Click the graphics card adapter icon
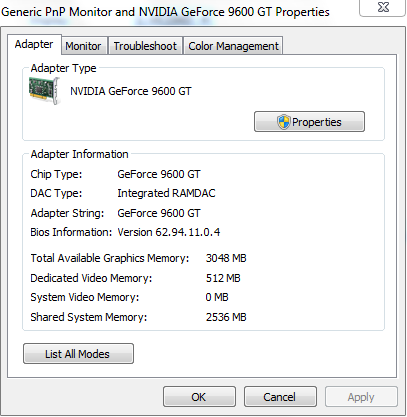 pyautogui.click(x=44, y=91)
